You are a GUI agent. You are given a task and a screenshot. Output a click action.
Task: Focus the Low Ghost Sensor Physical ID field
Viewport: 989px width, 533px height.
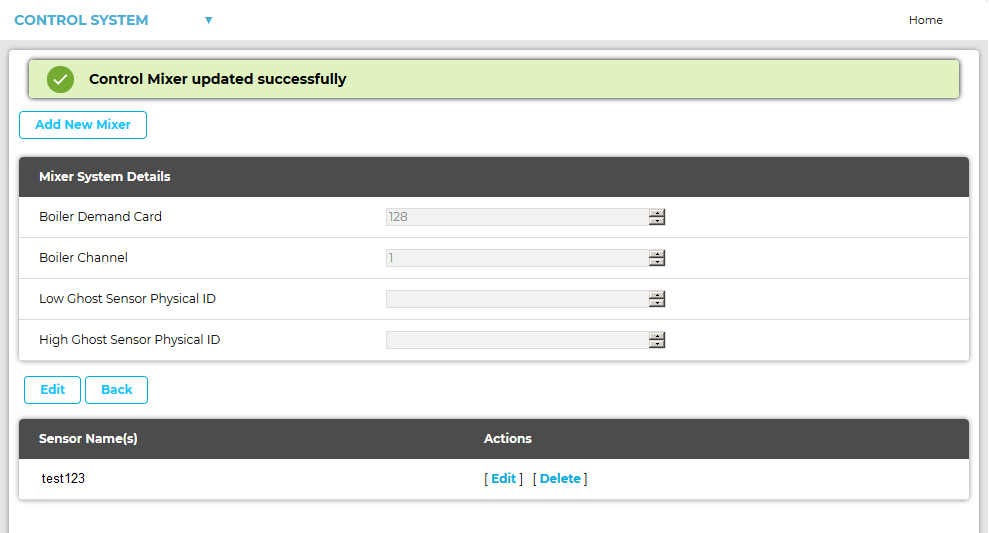click(x=516, y=299)
